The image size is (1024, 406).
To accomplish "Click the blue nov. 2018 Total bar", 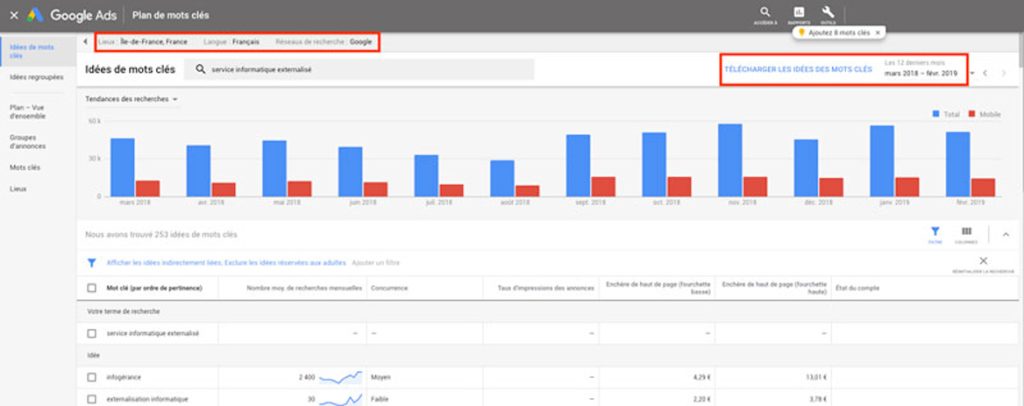I will pos(729,160).
